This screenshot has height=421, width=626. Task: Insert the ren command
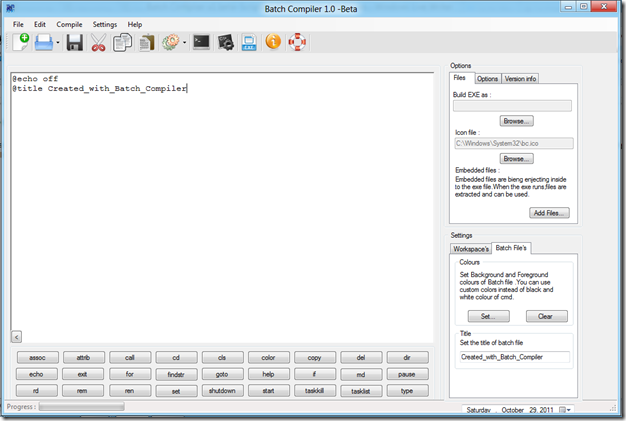130,391
